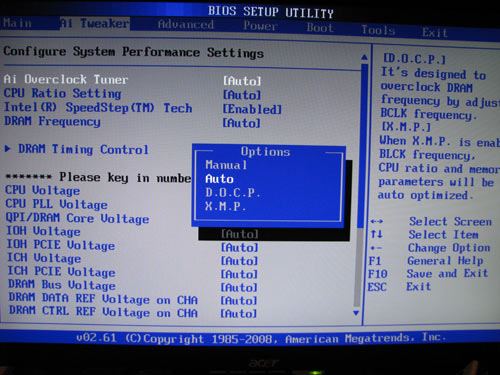Click the IOH PCIE Voltage item
The width and height of the screenshot is (500, 375).
[61, 245]
